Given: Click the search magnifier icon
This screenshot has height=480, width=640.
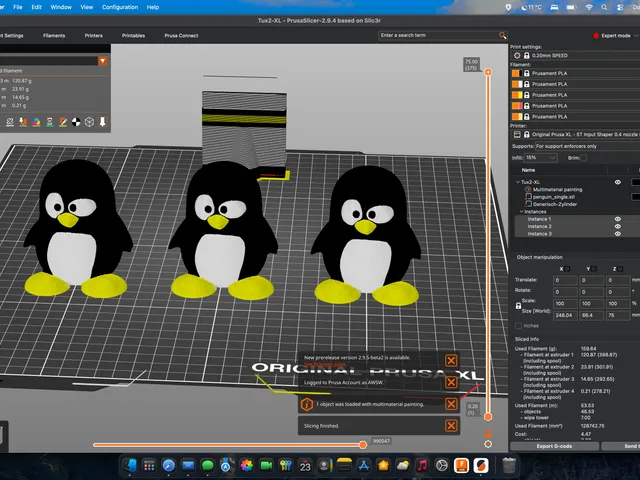Looking at the screenshot, I should coord(502,36).
